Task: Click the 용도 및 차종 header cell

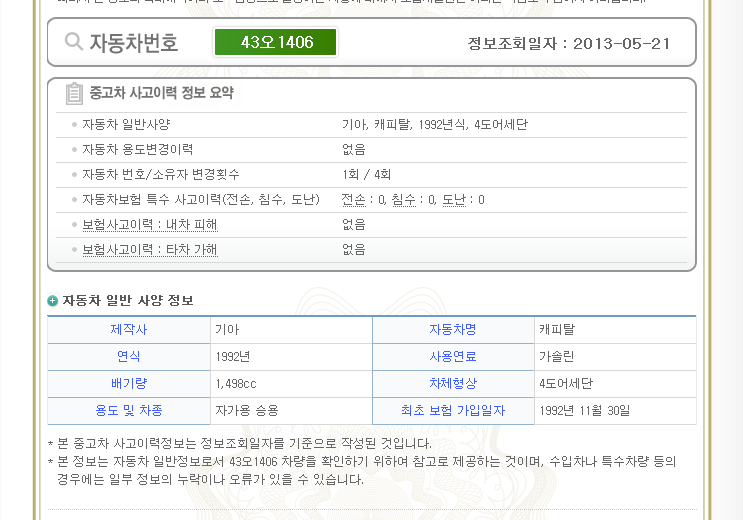Action: click(x=129, y=411)
